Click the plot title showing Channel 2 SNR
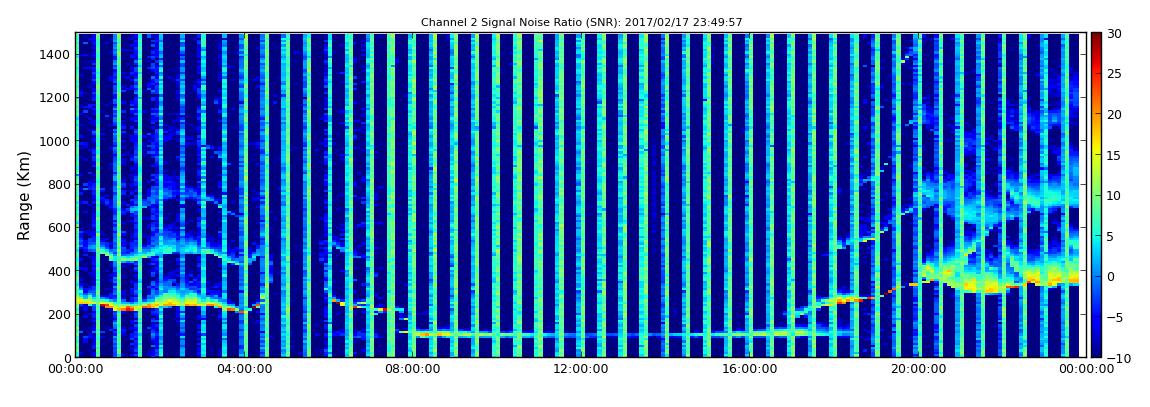Image resolution: width=1150 pixels, height=407 pixels. click(x=581, y=23)
